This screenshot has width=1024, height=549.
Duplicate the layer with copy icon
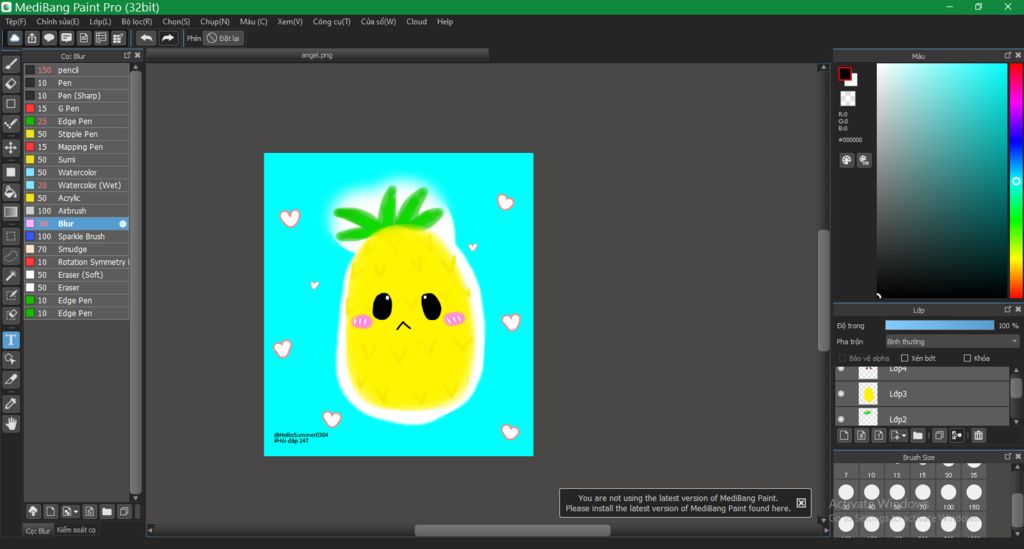939,435
